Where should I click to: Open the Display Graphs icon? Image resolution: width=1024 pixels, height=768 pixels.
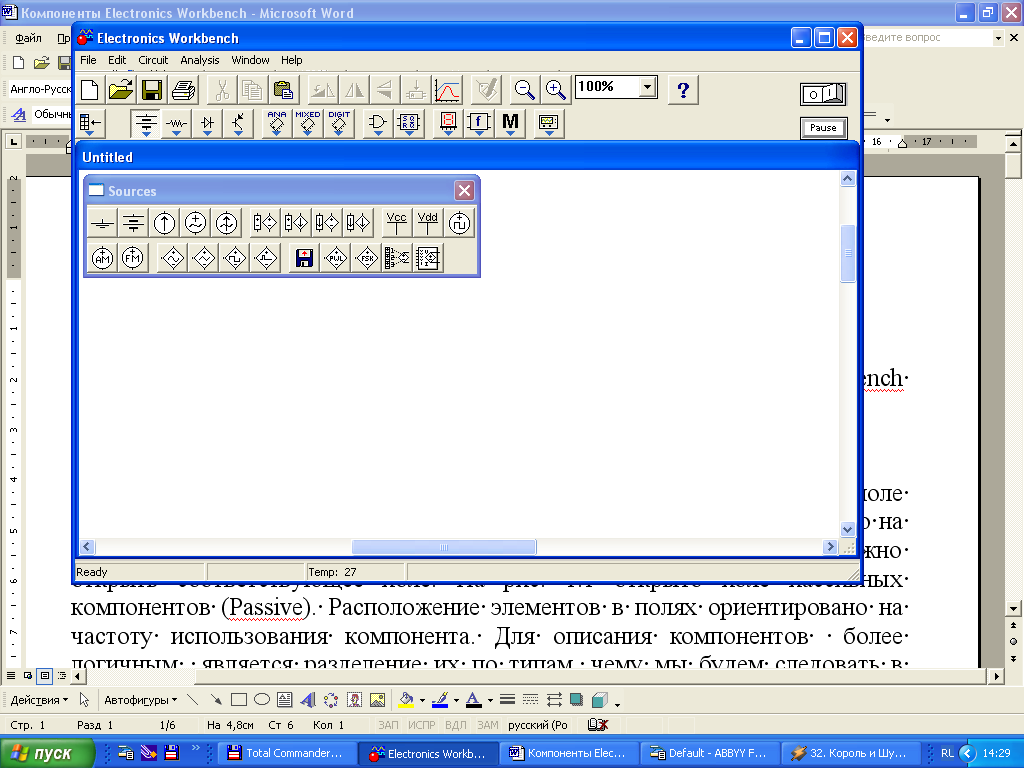point(448,90)
